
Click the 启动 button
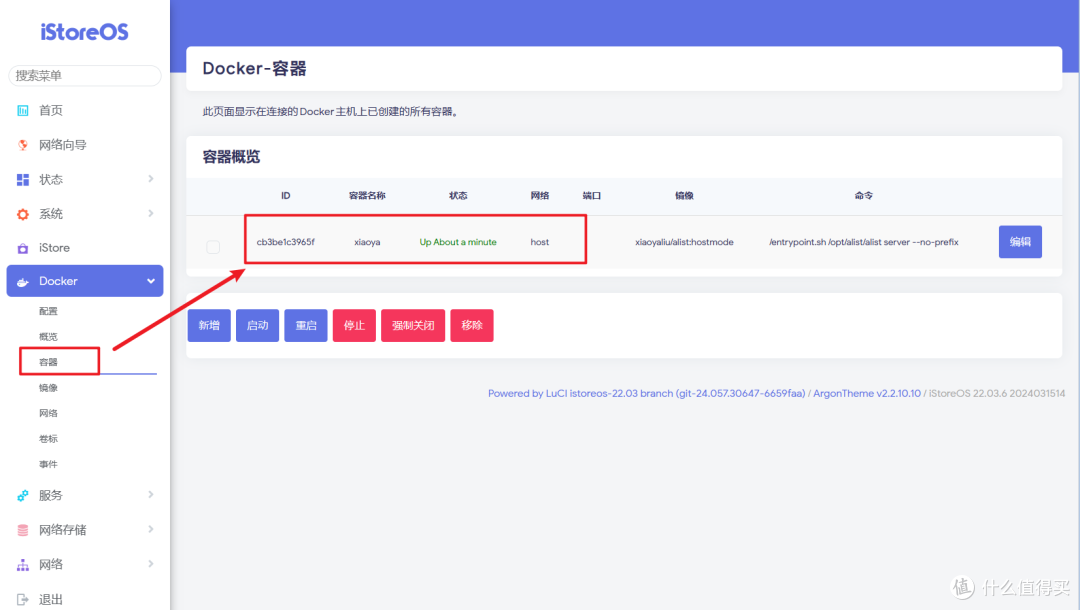258,325
